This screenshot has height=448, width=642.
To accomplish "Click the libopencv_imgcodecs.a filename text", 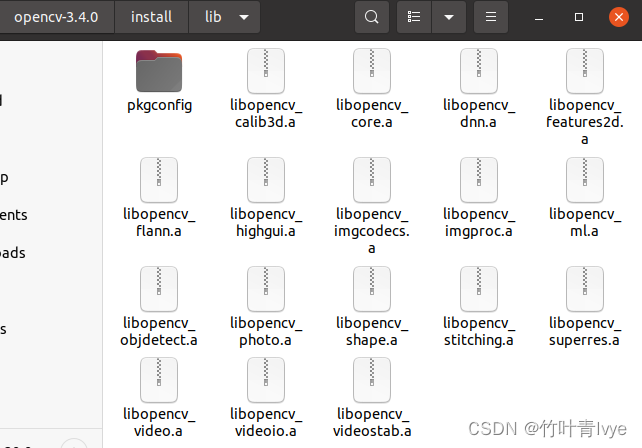I will [x=372, y=231].
